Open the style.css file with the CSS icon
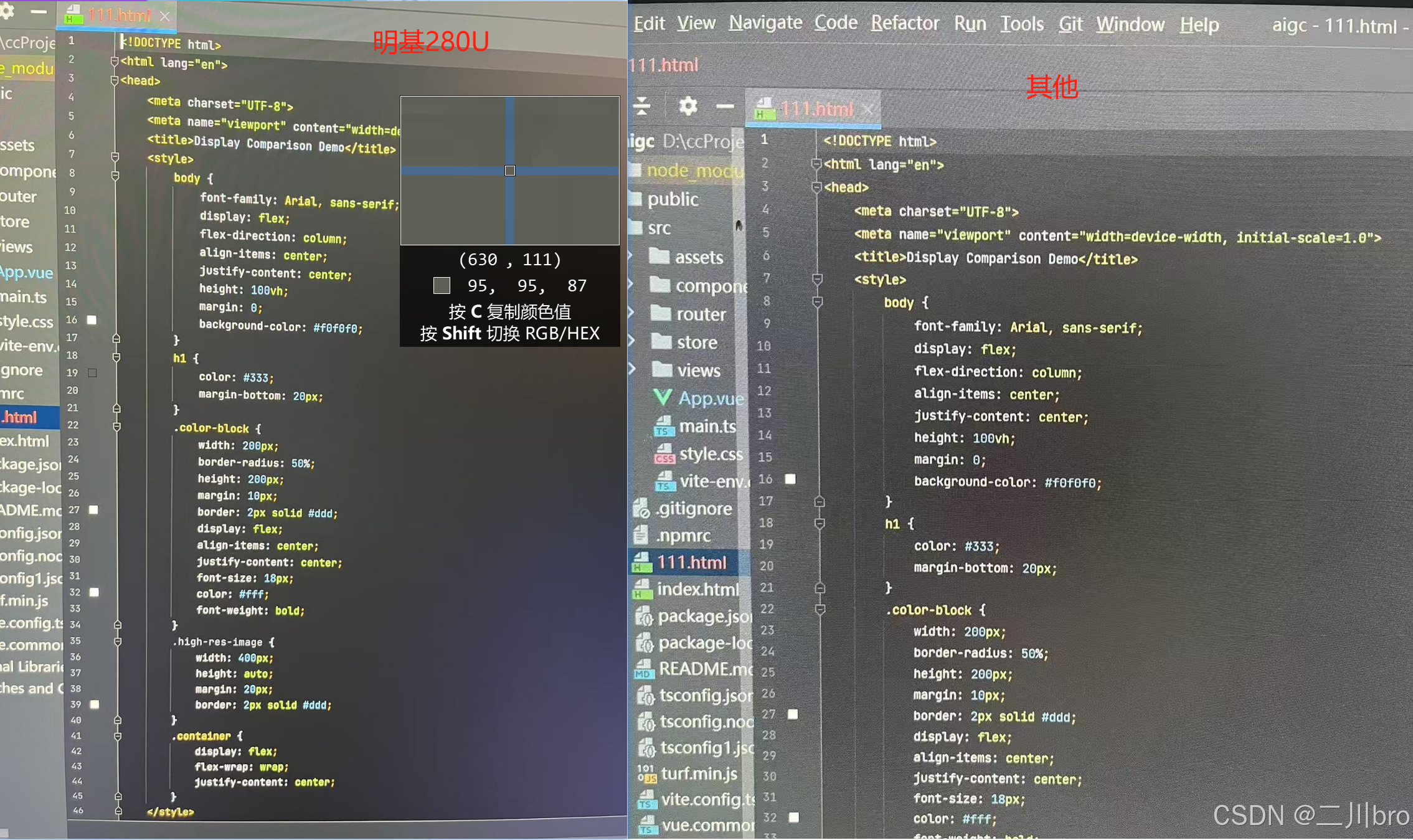Viewport: 1413px width, 840px height. [x=710, y=455]
